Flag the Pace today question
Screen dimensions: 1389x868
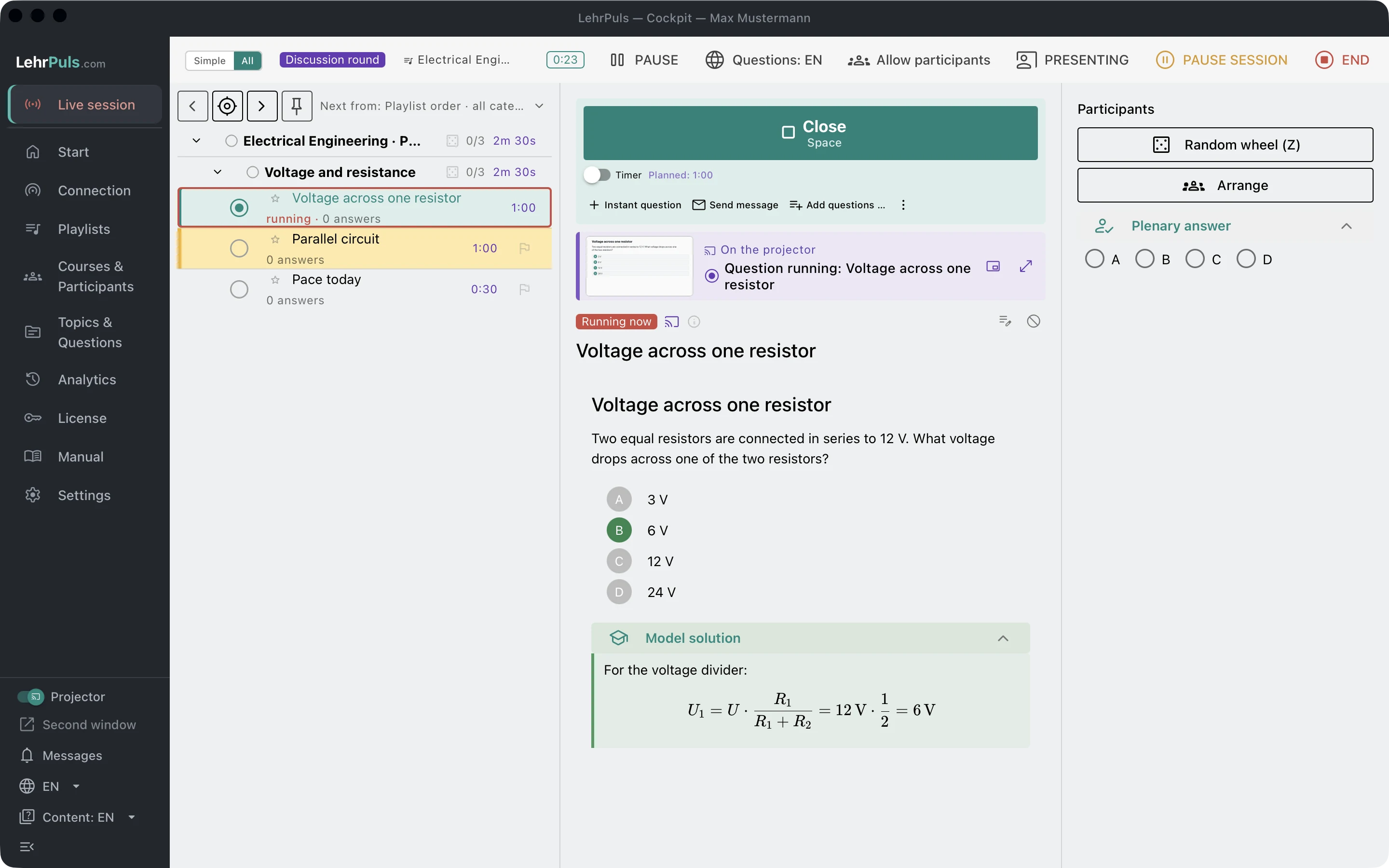524,289
